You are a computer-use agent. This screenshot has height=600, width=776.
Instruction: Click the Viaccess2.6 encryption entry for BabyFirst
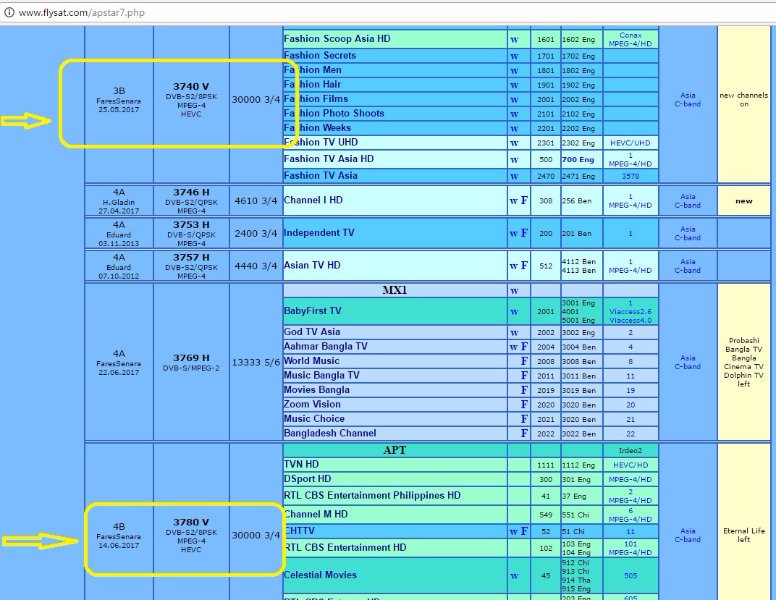pyautogui.click(x=630, y=312)
